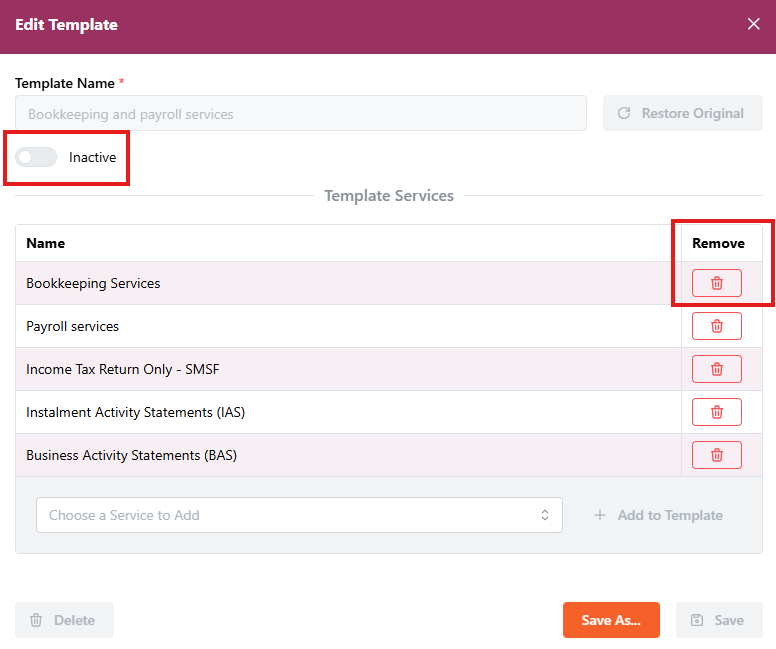Click the Name column header
Viewport: 776px width, 649px height.
45,243
